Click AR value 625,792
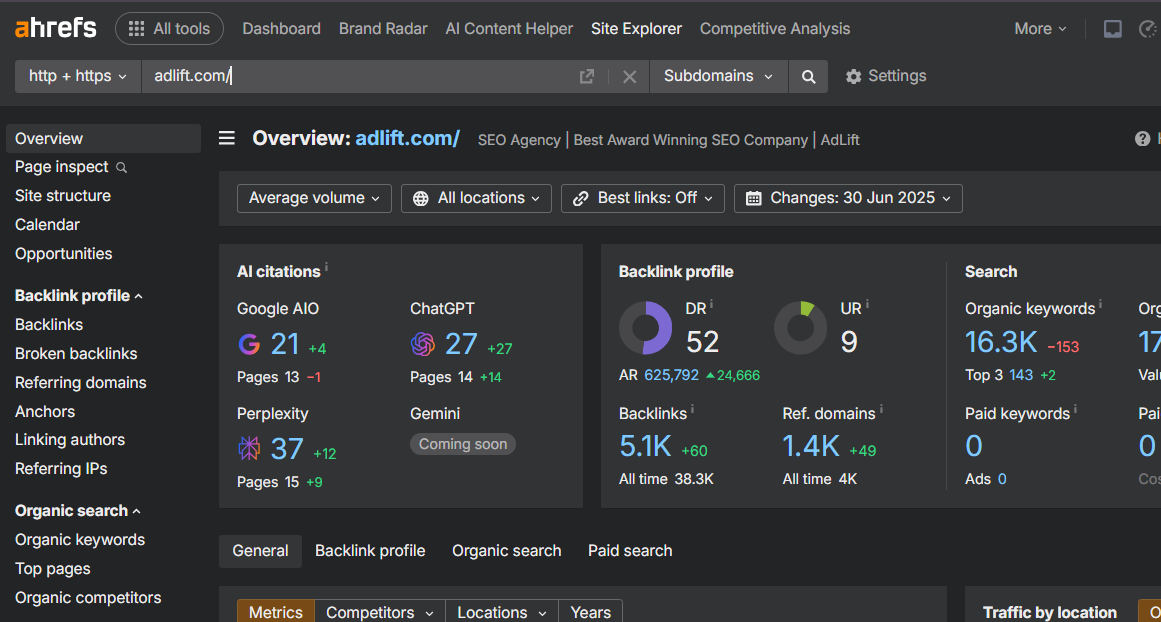Viewport: 1161px width, 622px height. [672, 375]
